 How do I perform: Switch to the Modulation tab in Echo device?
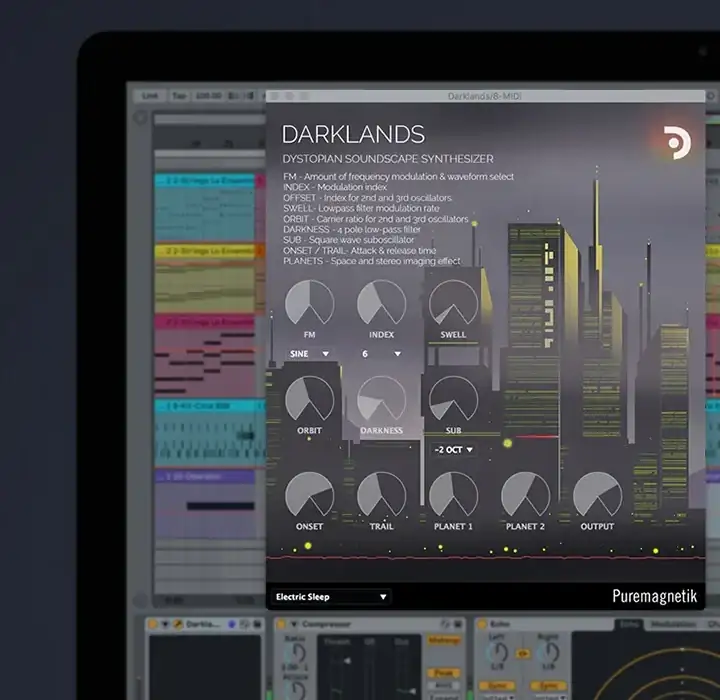coord(673,624)
